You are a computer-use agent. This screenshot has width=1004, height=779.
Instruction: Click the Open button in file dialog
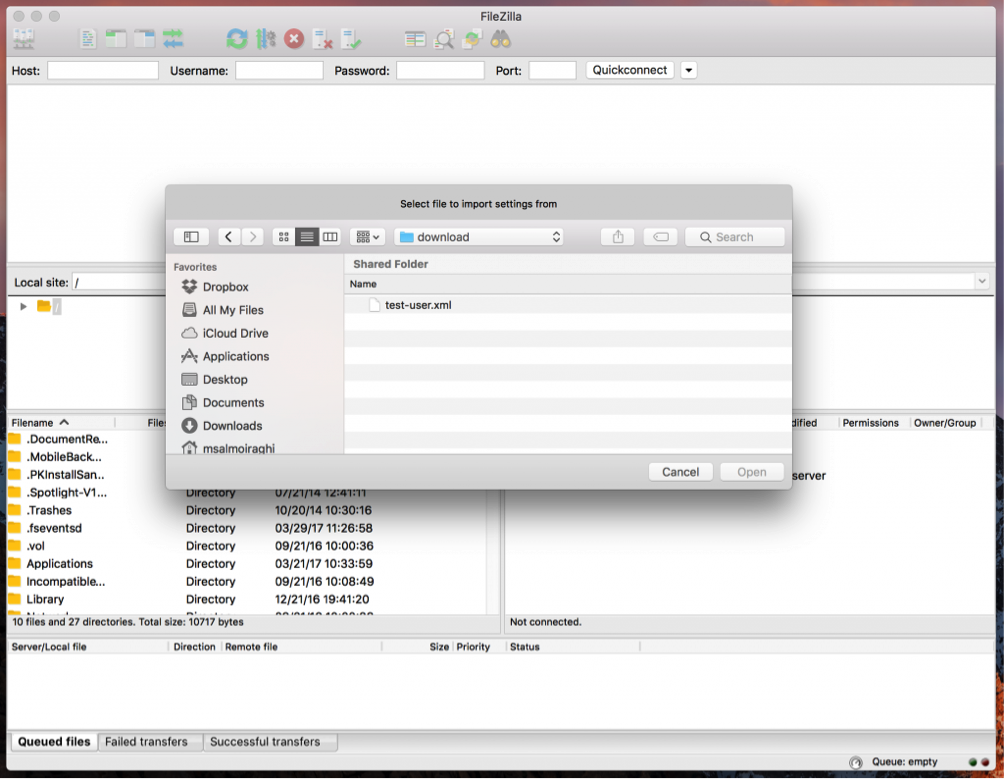click(752, 472)
